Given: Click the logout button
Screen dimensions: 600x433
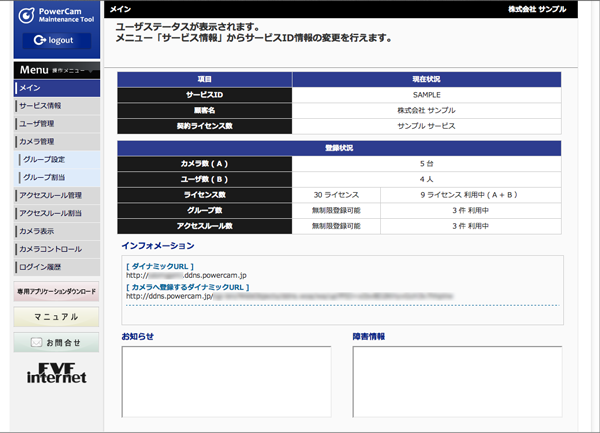Looking at the screenshot, I should [x=56, y=41].
